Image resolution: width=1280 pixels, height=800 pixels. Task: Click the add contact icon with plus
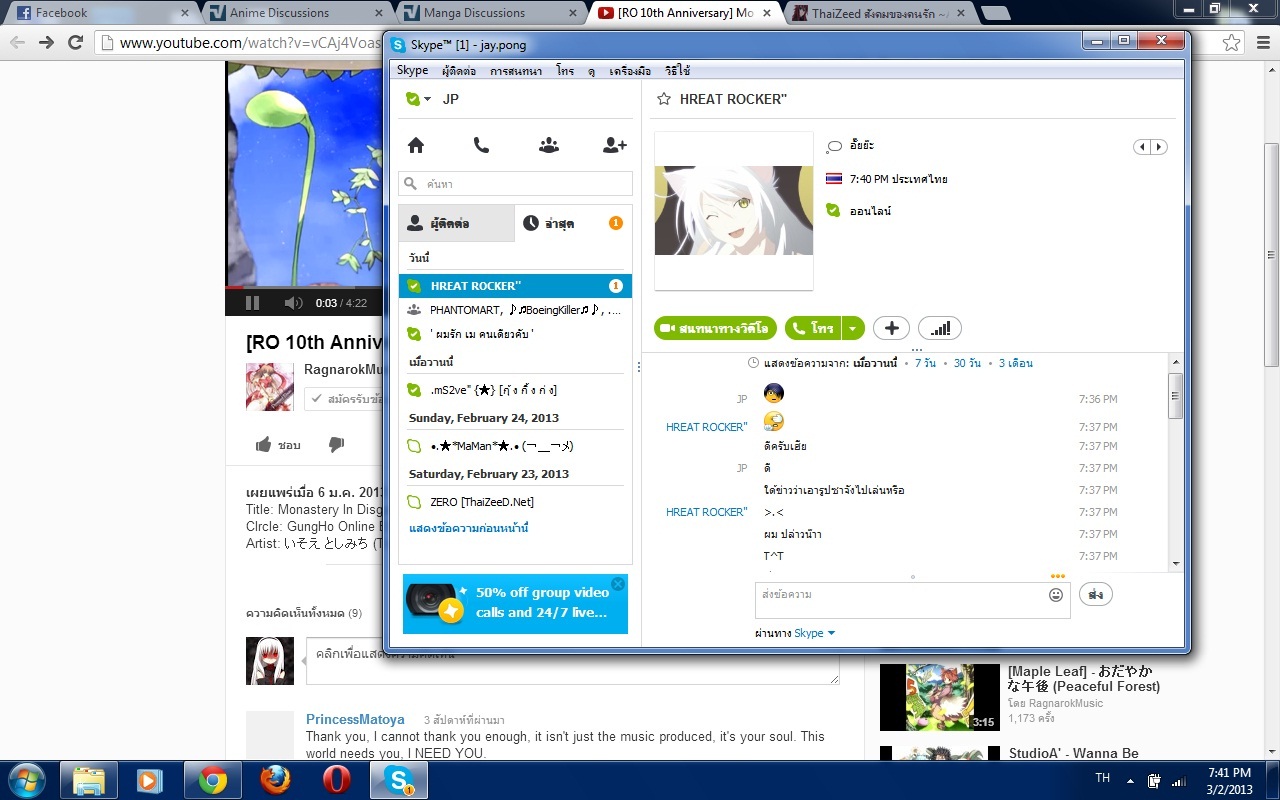point(614,145)
